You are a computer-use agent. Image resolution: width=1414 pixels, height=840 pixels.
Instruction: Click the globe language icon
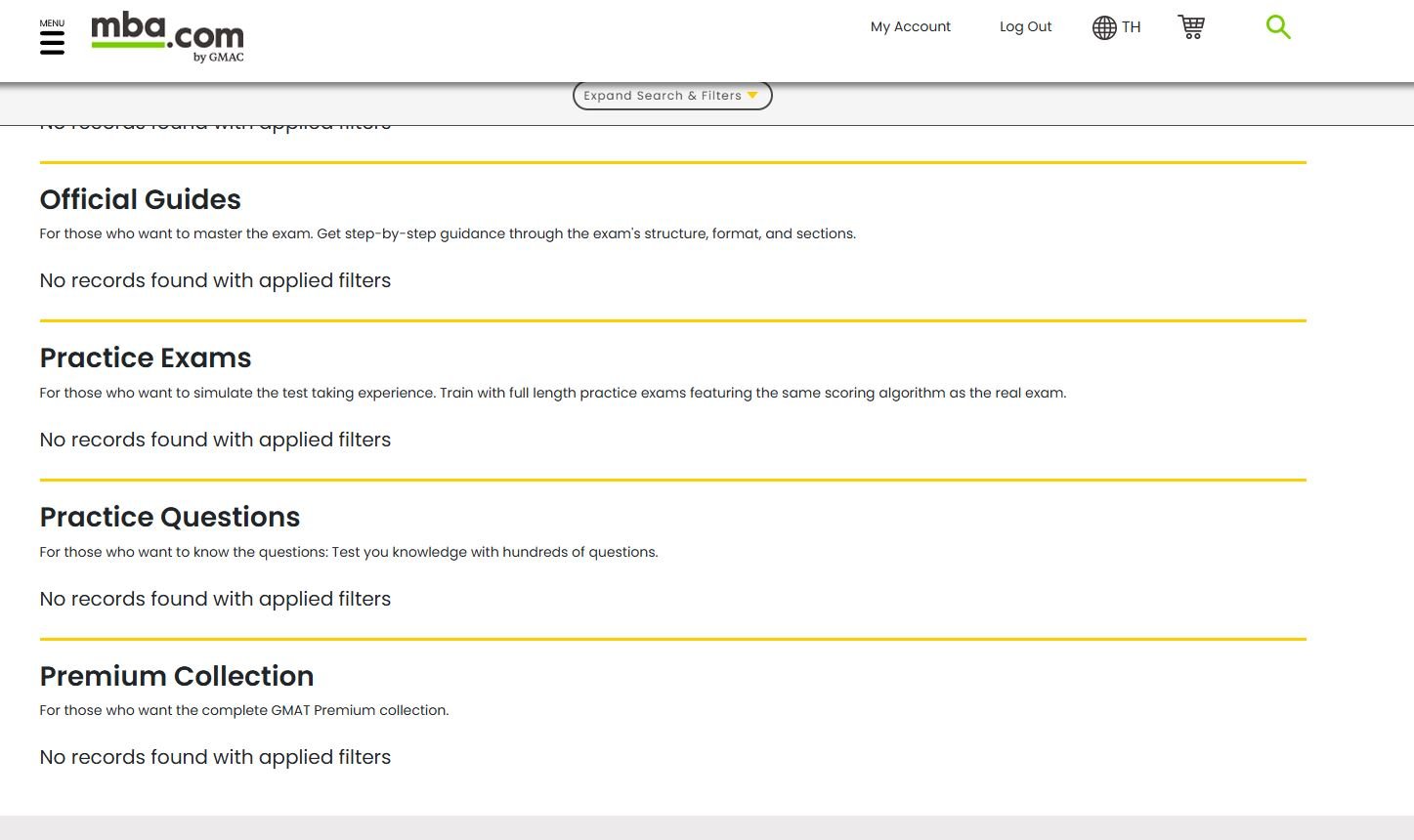point(1104,27)
